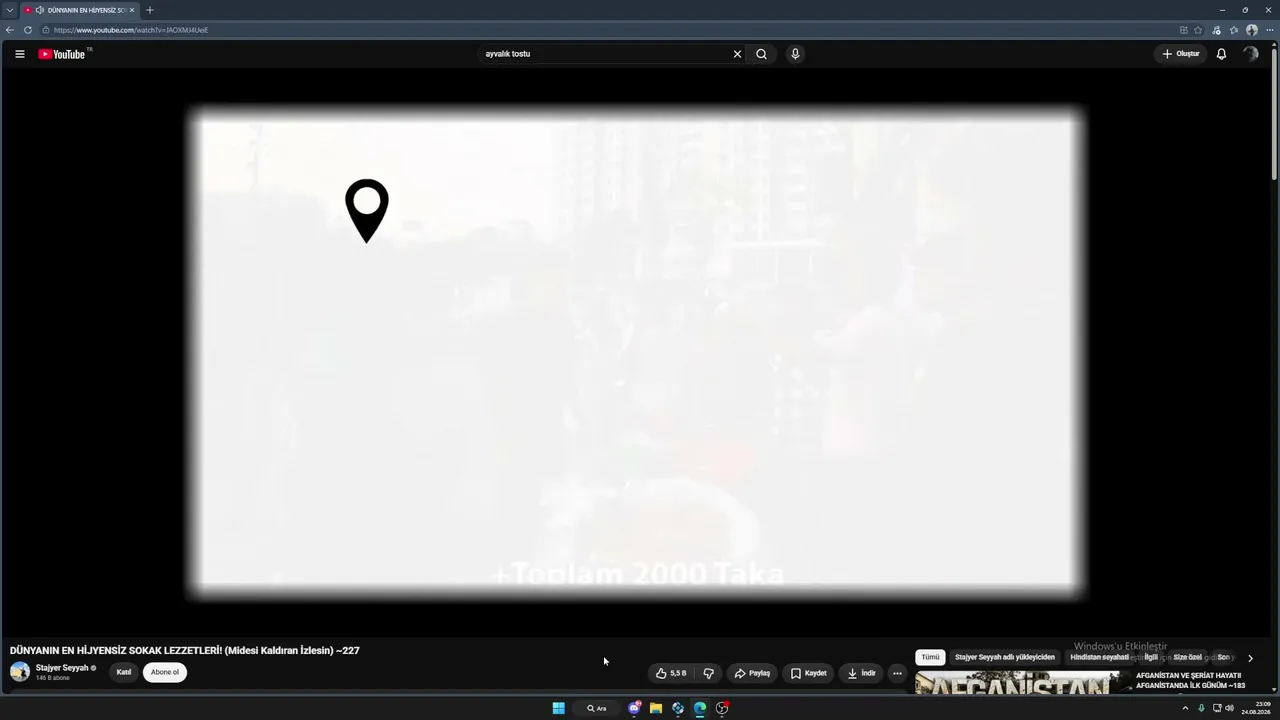This screenshot has height=720, width=1280.
Task: Mute the tab using its speaker icon
Action: click(40, 10)
